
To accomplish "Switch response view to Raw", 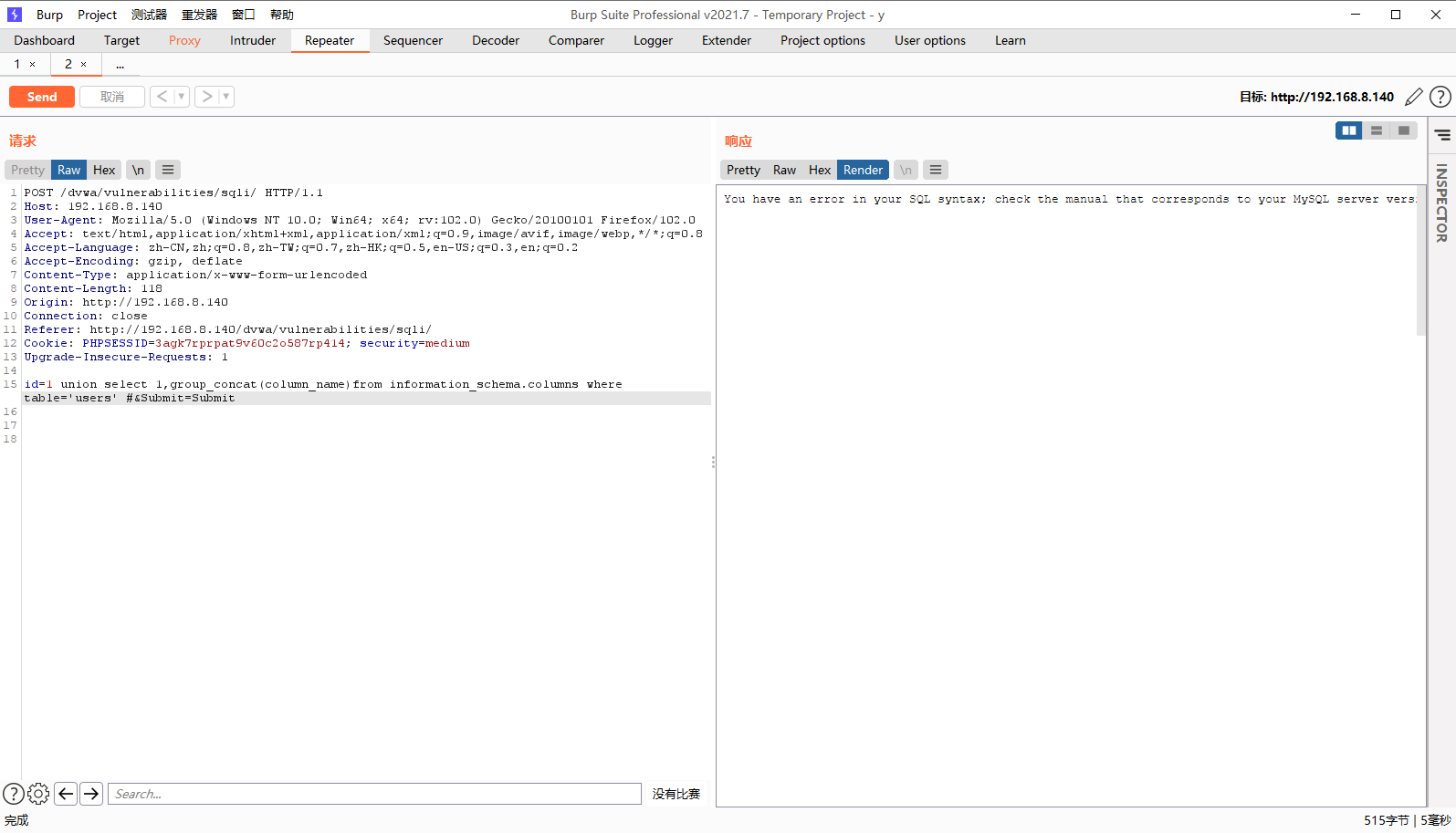I will coord(784,170).
